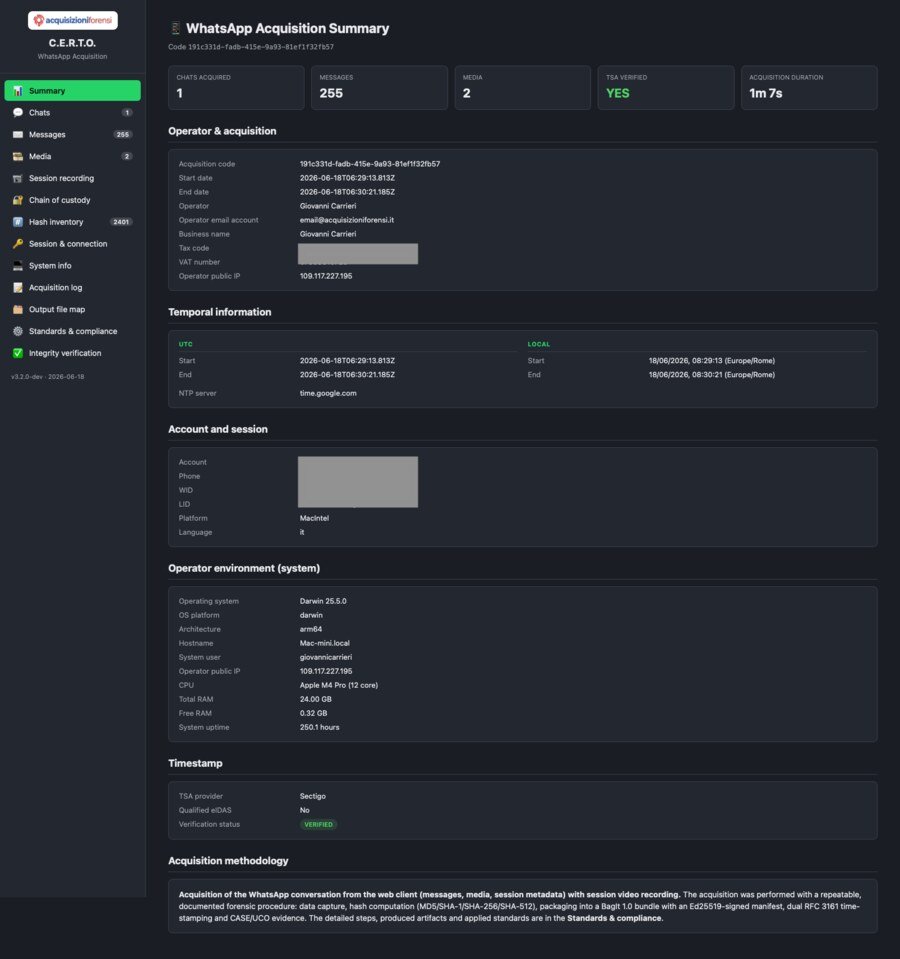This screenshot has height=959, width=900.
Task: Open the System info page
Action: pyautogui.click(x=72, y=266)
